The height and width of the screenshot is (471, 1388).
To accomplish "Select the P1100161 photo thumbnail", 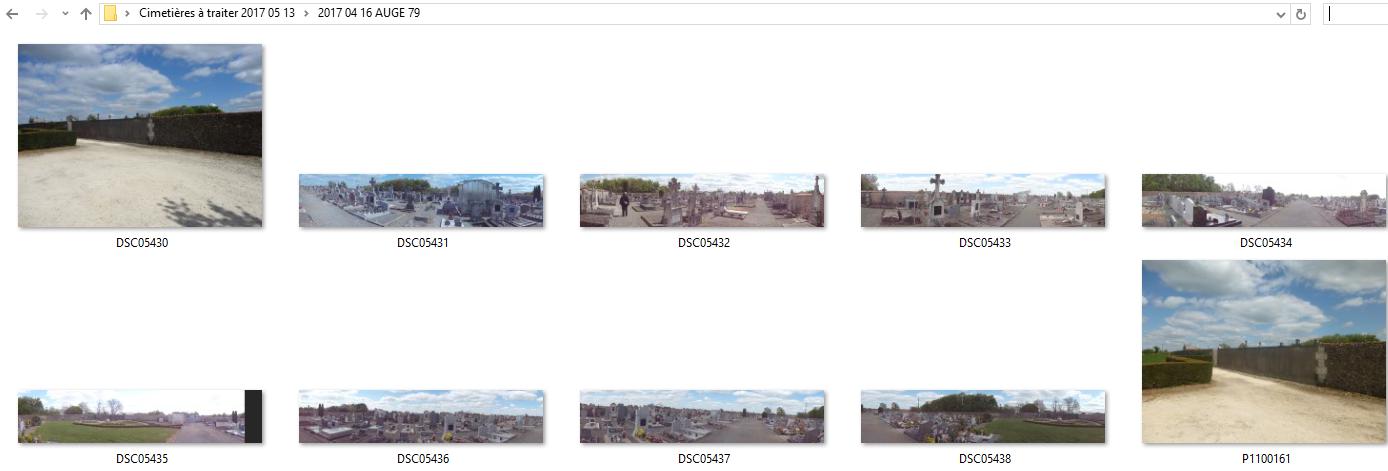I will point(1264,352).
